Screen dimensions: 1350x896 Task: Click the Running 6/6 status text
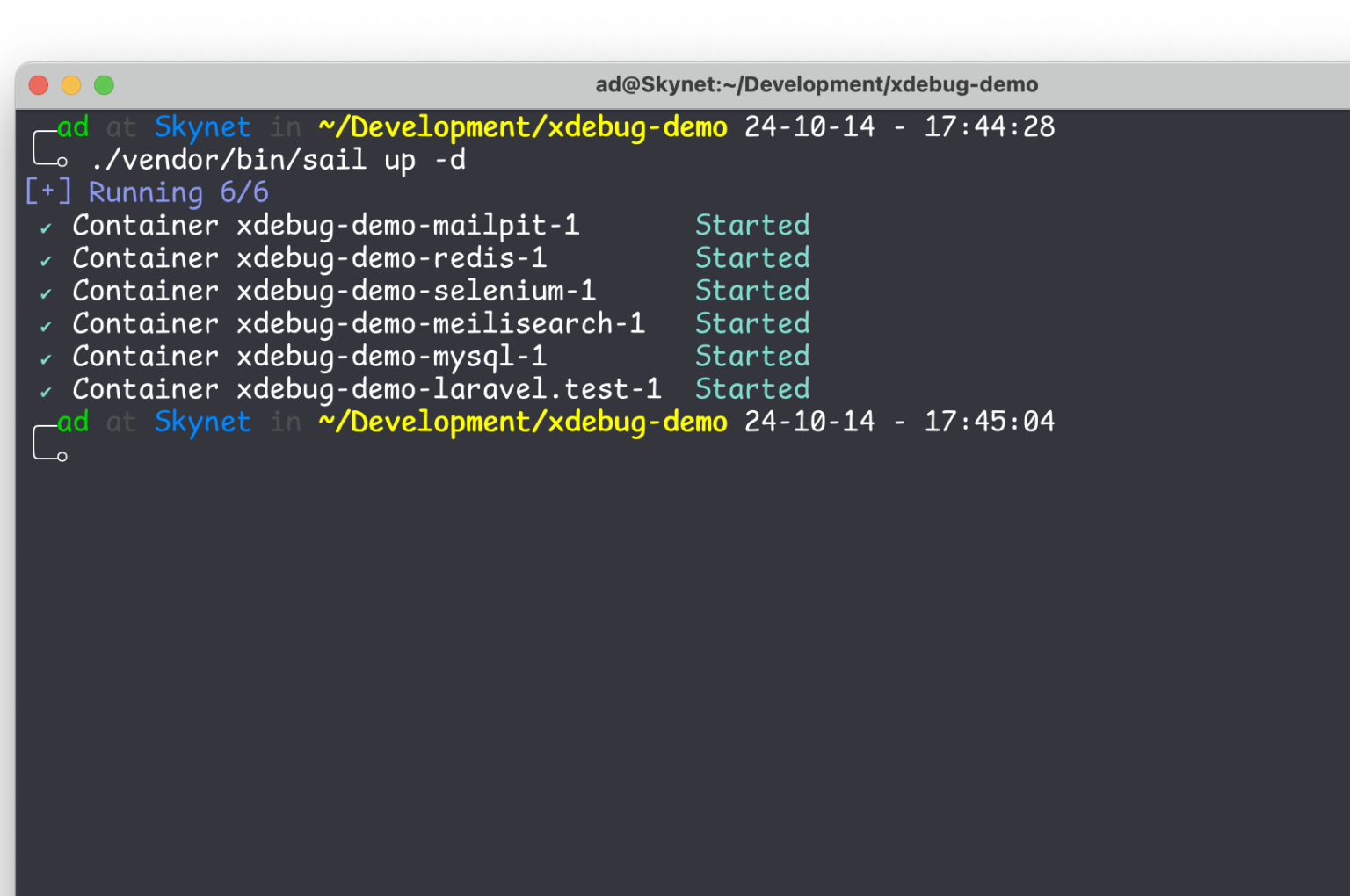tap(178, 191)
